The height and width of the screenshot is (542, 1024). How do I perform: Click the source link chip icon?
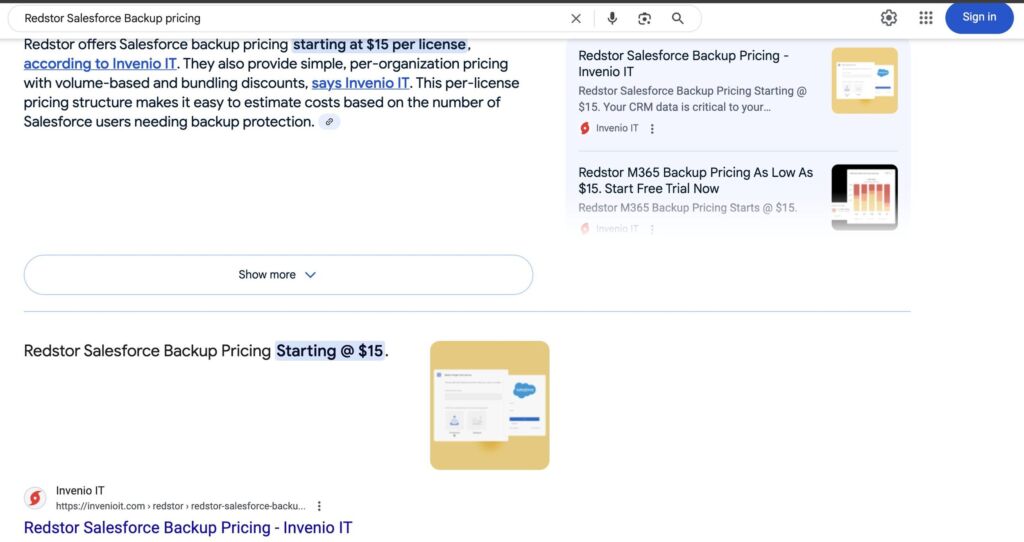tap(329, 122)
